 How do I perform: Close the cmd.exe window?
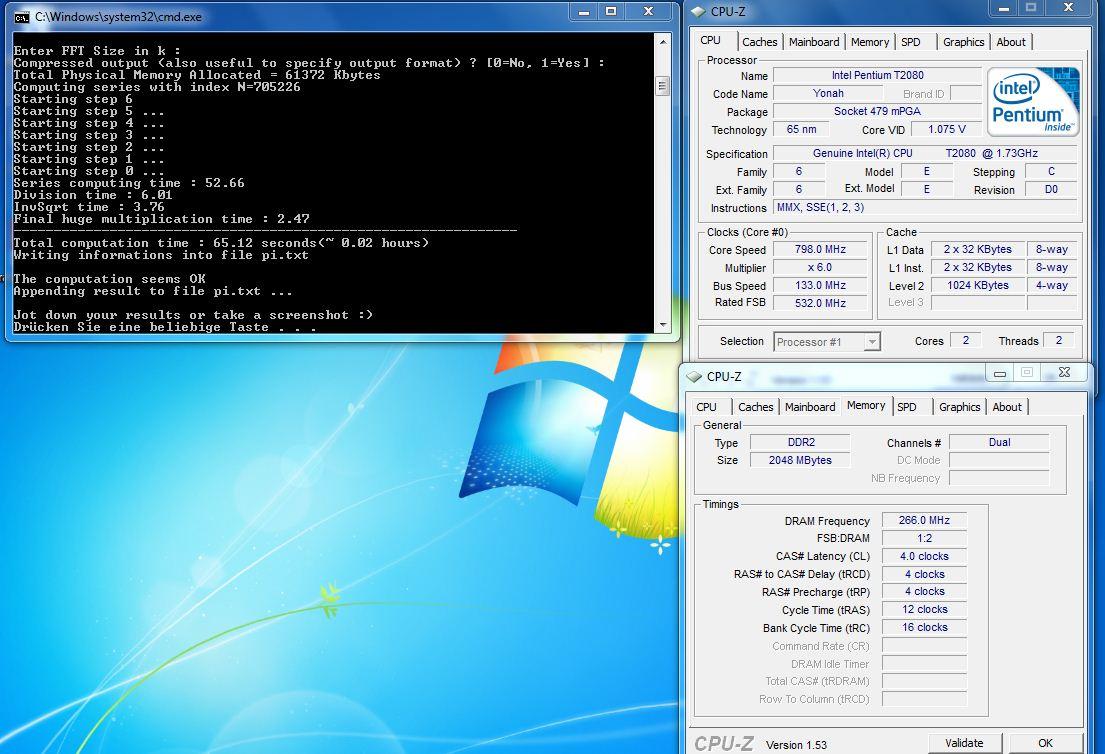pyautogui.click(x=648, y=12)
